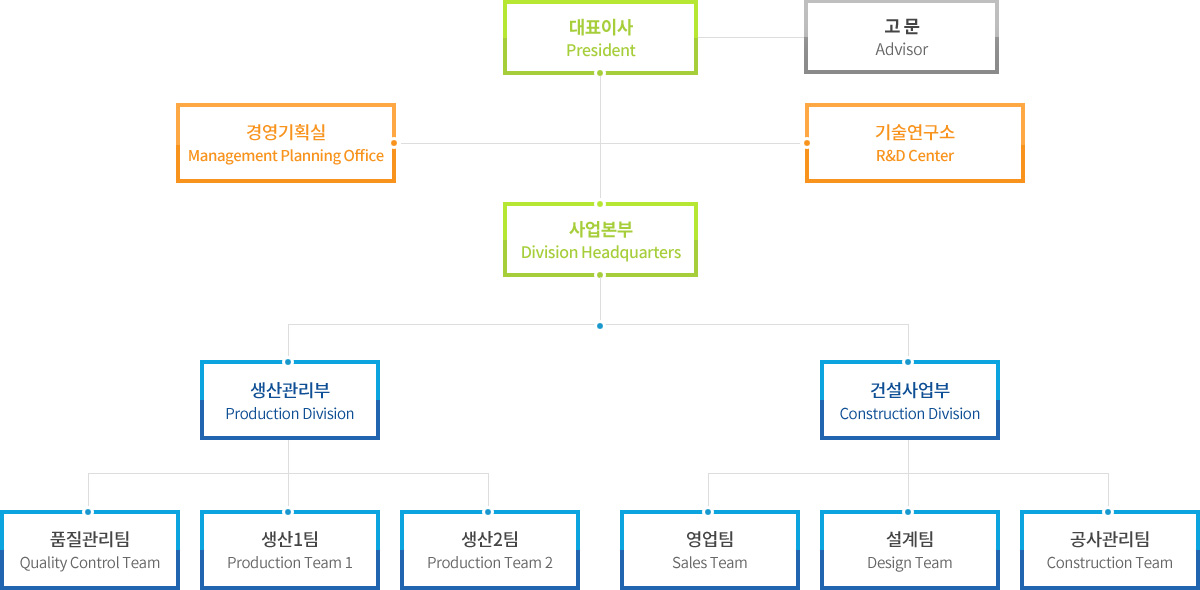The height and width of the screenshot is (590, 1200).
Task: Select the Sales Team box
Action: pyautogui.click(x=710, y=550)
